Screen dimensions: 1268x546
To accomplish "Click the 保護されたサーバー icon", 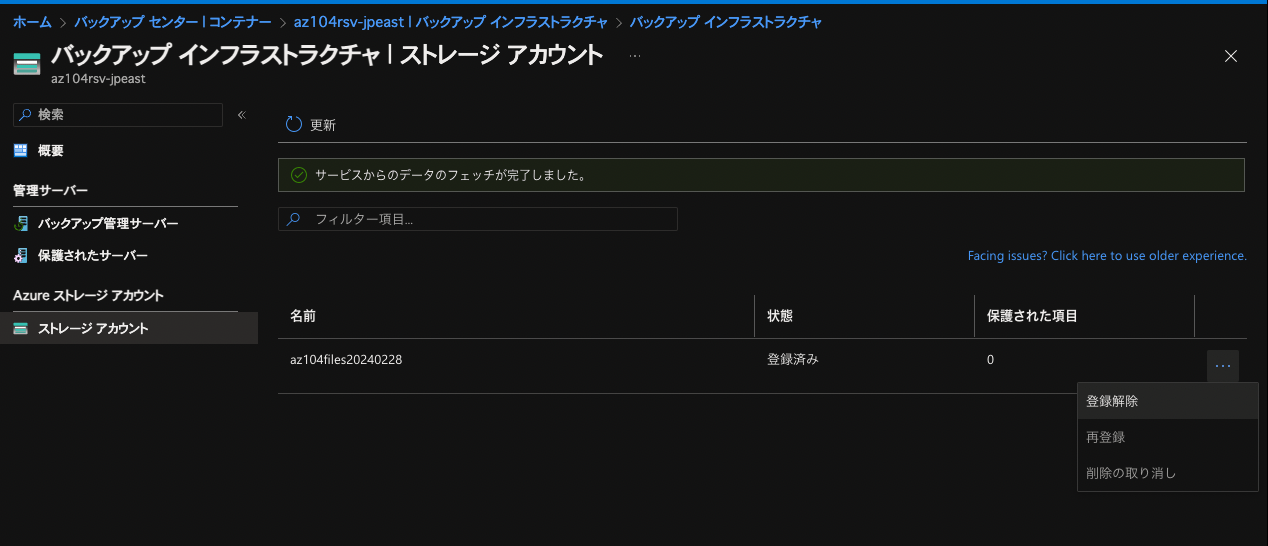I will [x=21, y=256].
